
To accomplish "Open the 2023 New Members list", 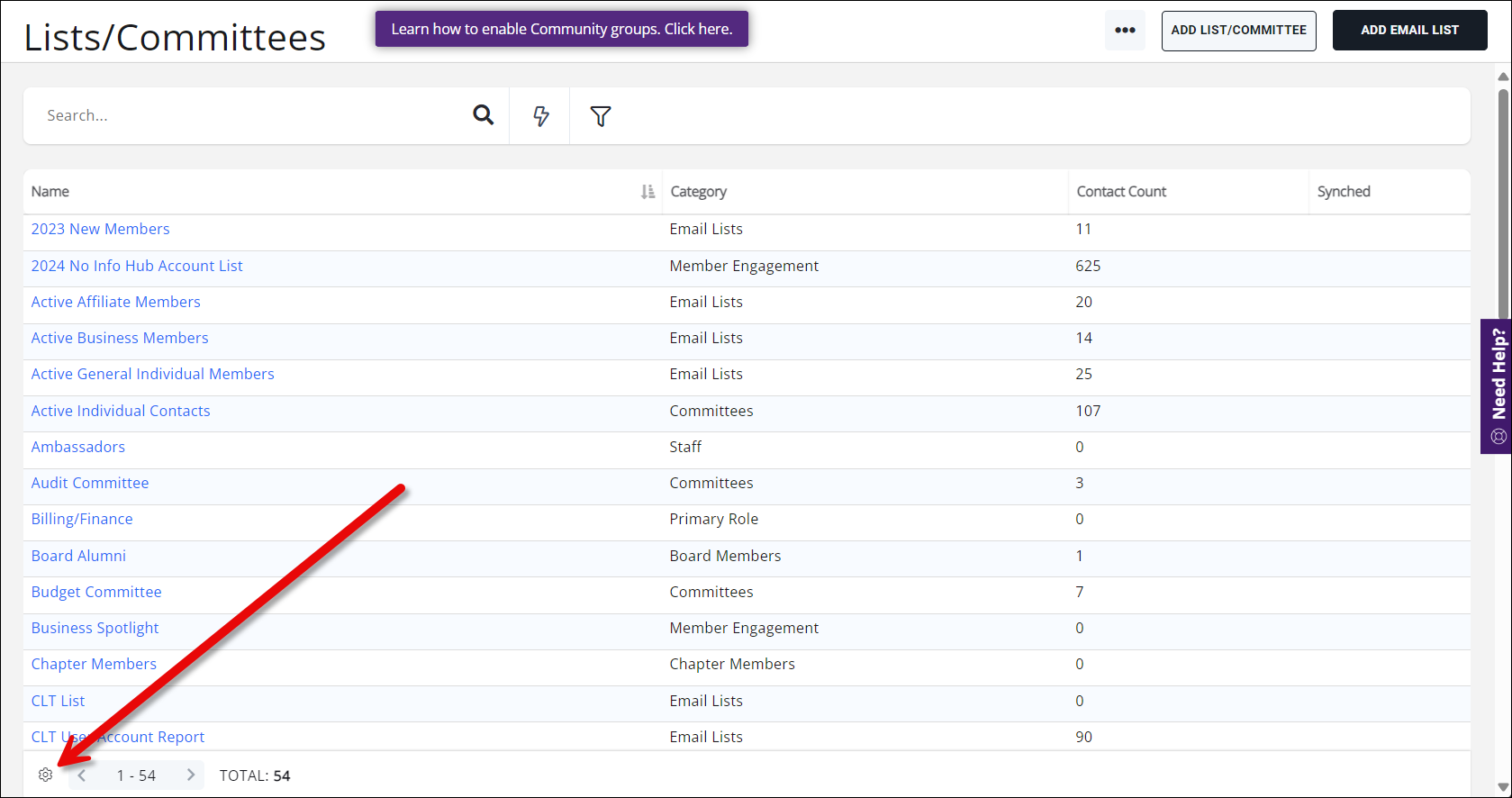I will [100, 230].
